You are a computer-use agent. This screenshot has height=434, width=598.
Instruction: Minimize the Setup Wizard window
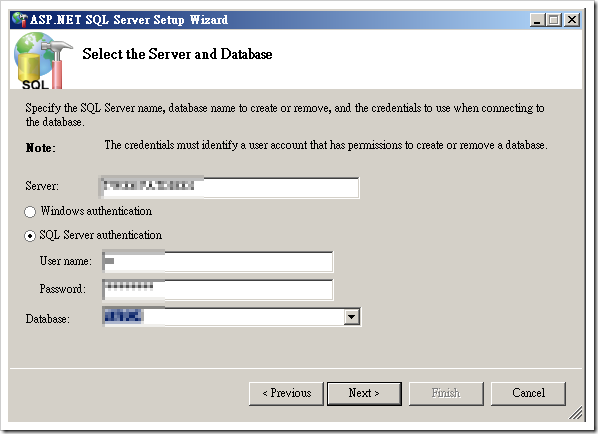click(537, 20)
